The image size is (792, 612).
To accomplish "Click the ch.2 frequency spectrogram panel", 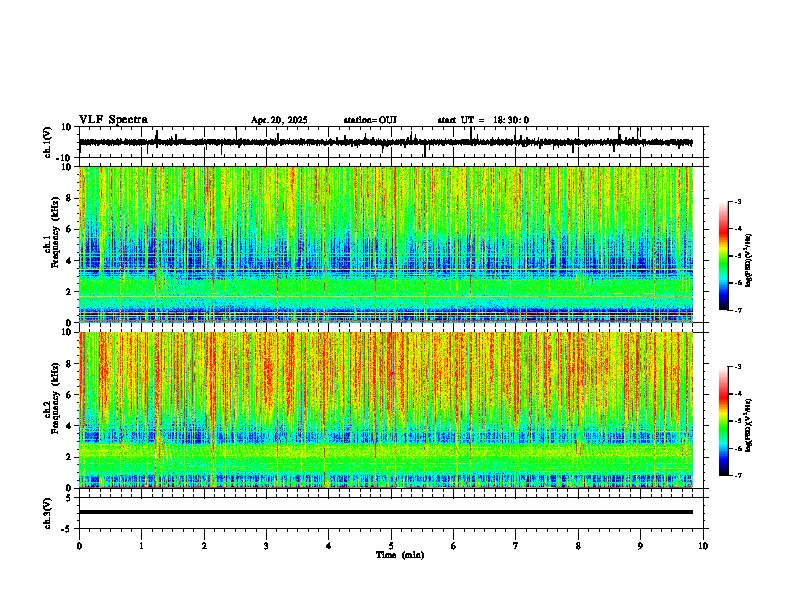I will 386,410.
